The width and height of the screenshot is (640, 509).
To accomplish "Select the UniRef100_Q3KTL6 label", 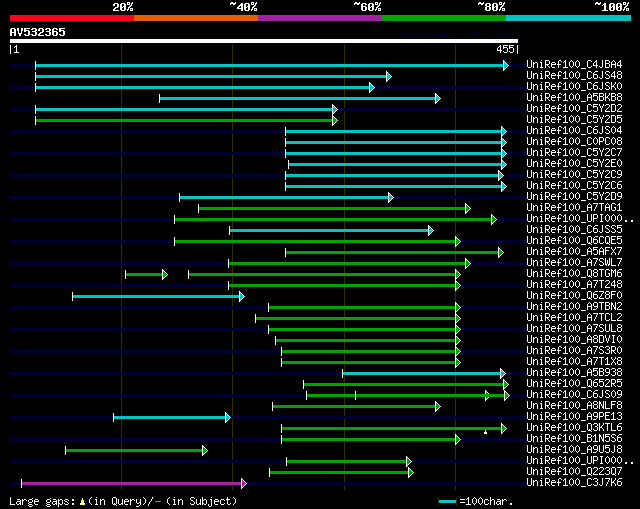I will coord(574,428).
